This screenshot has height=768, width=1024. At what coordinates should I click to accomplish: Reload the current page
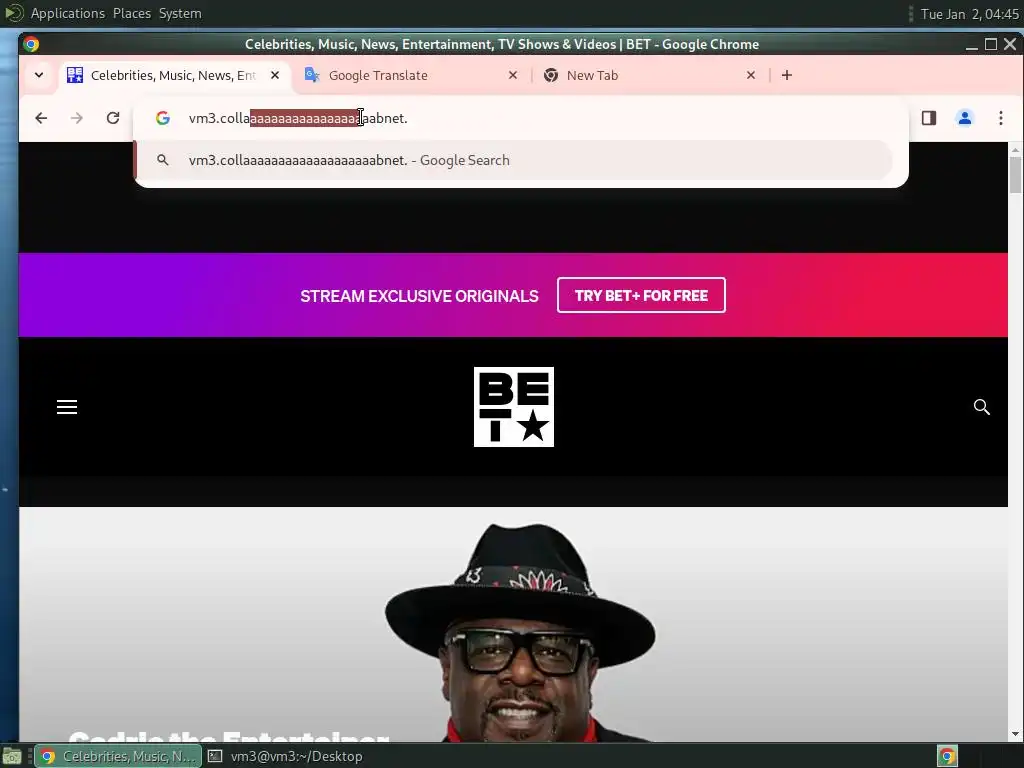[x=113, y=118]
